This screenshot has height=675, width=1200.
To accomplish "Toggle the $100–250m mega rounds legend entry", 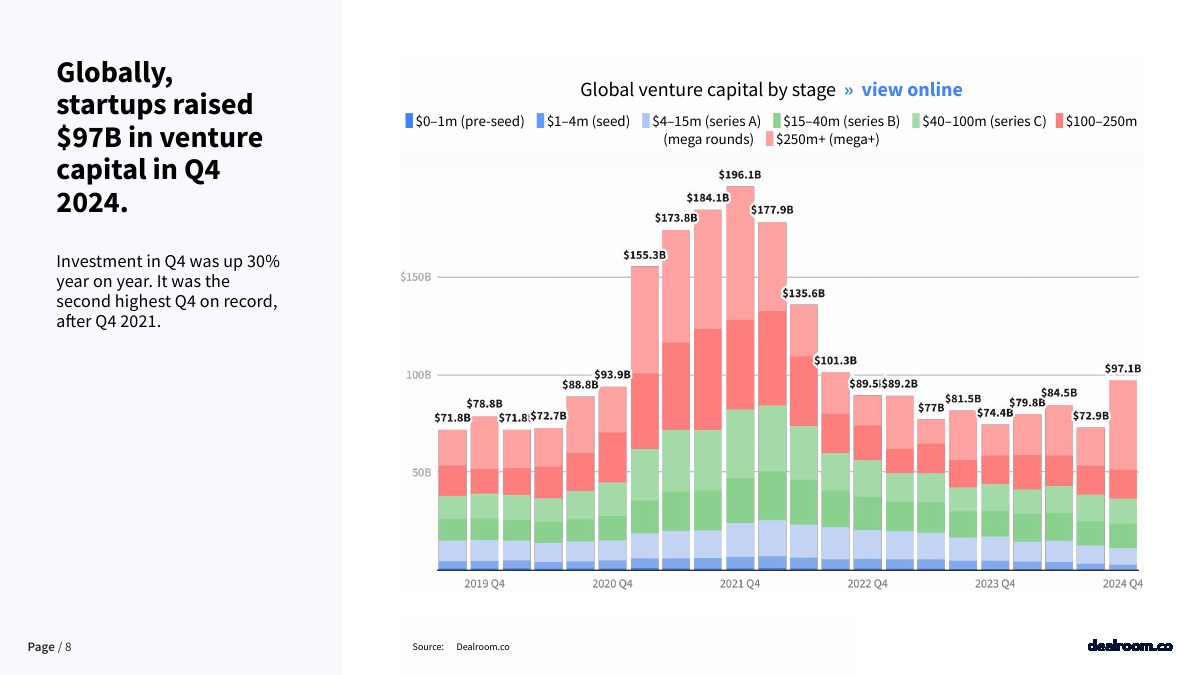I will [1101, 121].
